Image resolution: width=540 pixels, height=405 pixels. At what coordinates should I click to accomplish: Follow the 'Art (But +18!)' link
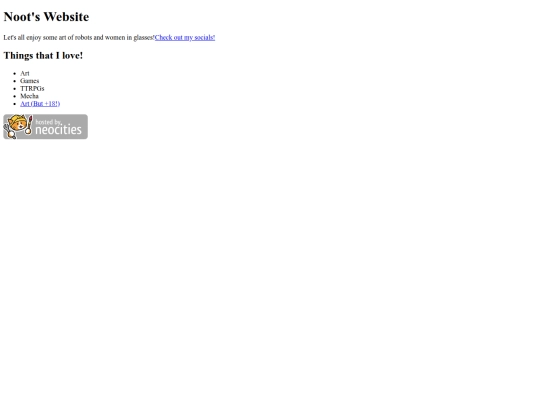tap(40, 104)
